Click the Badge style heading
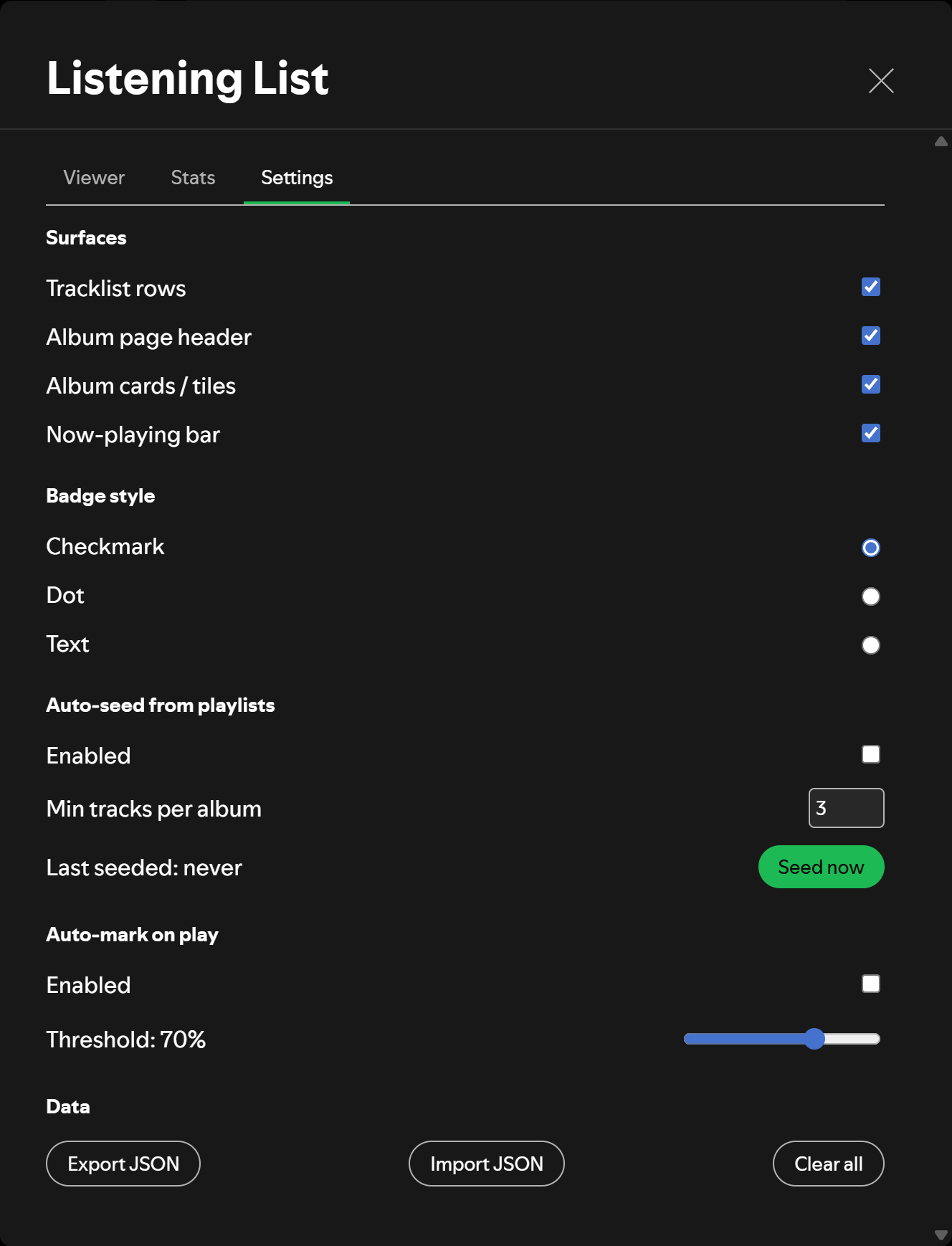This screenshot has width=952, height=1246. 100,496
